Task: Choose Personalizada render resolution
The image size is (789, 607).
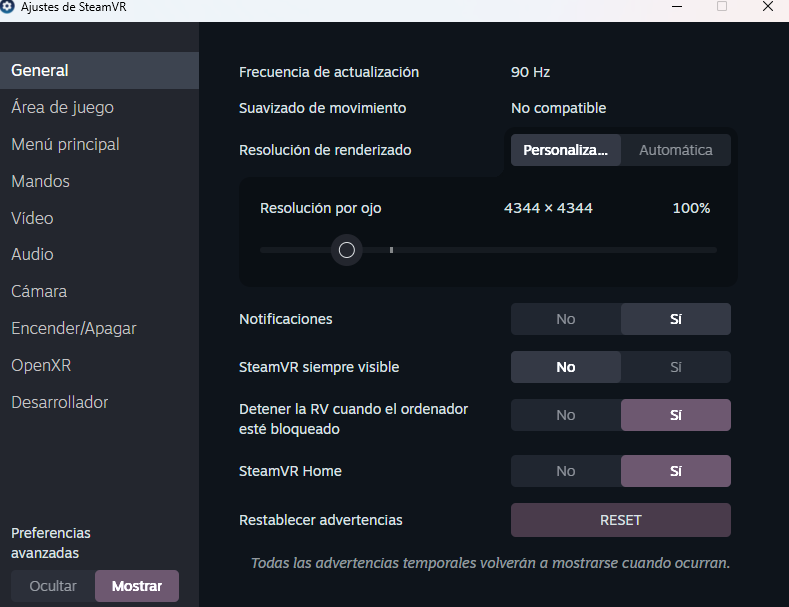Action: (x=566, y=150)
